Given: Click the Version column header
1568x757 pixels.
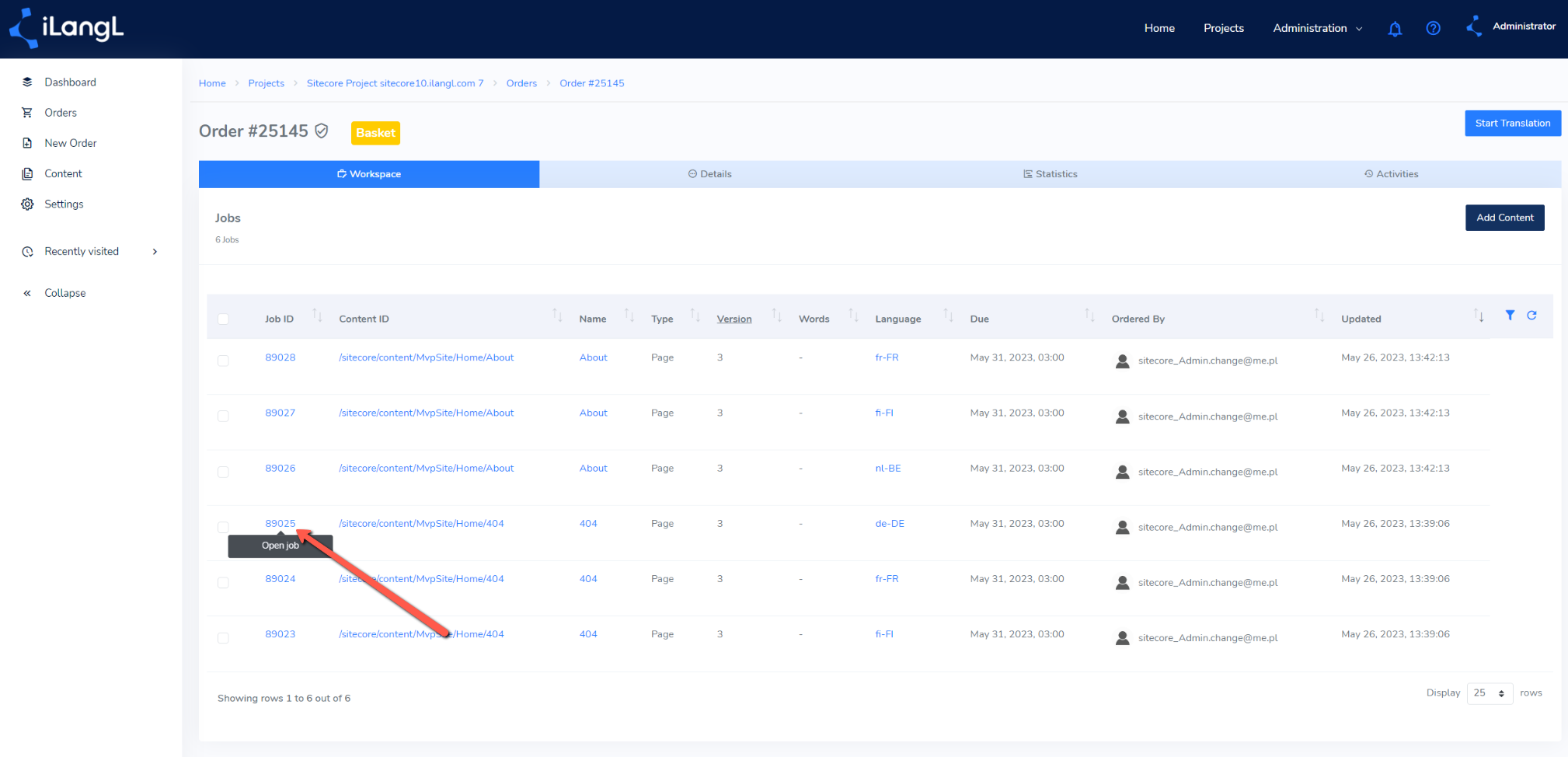Looking at the screenshot, I should [x=733, y=319].
